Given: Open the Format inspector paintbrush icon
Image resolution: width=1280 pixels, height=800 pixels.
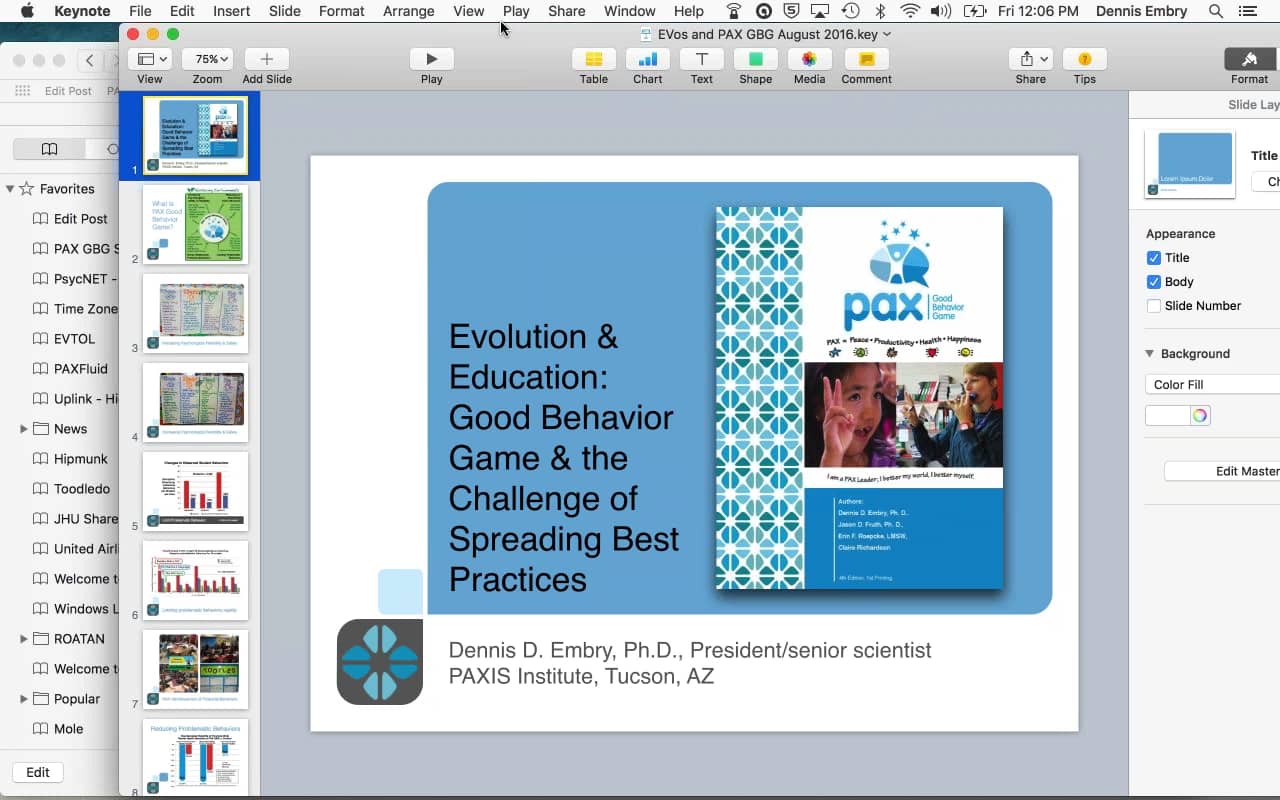Looking at the screenshot, I should coord(1250,59).
